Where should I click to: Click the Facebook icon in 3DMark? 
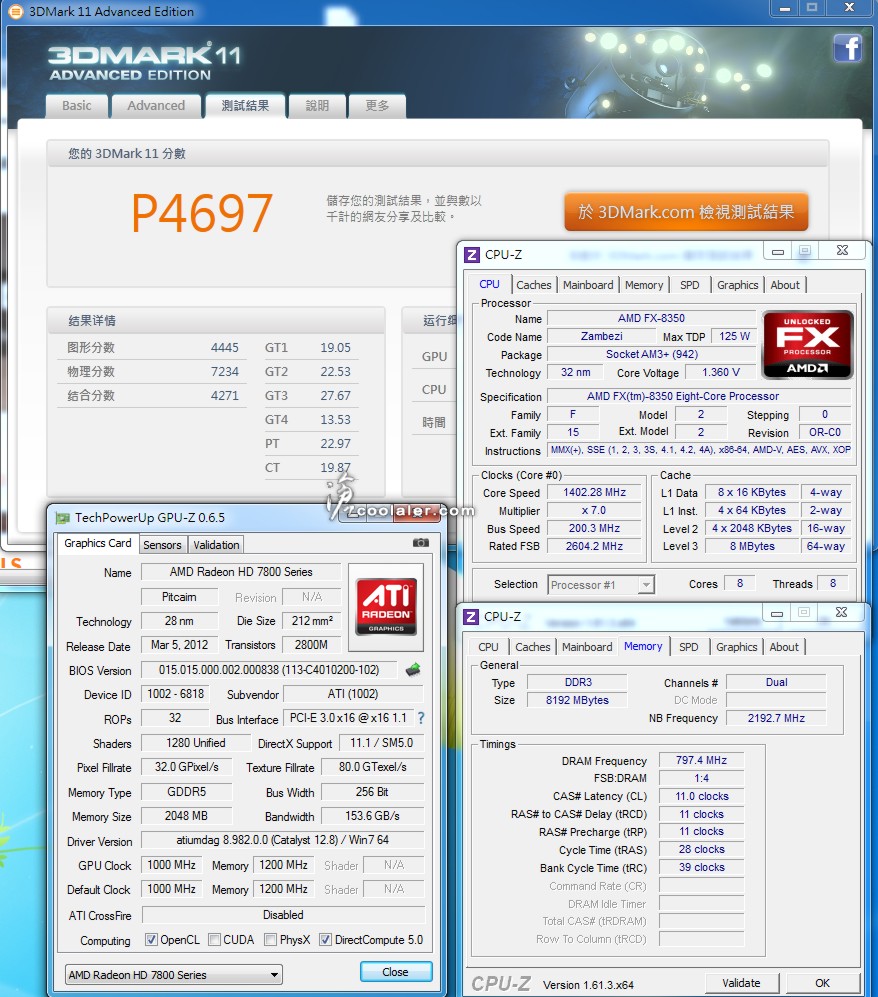tap(847, 48)
